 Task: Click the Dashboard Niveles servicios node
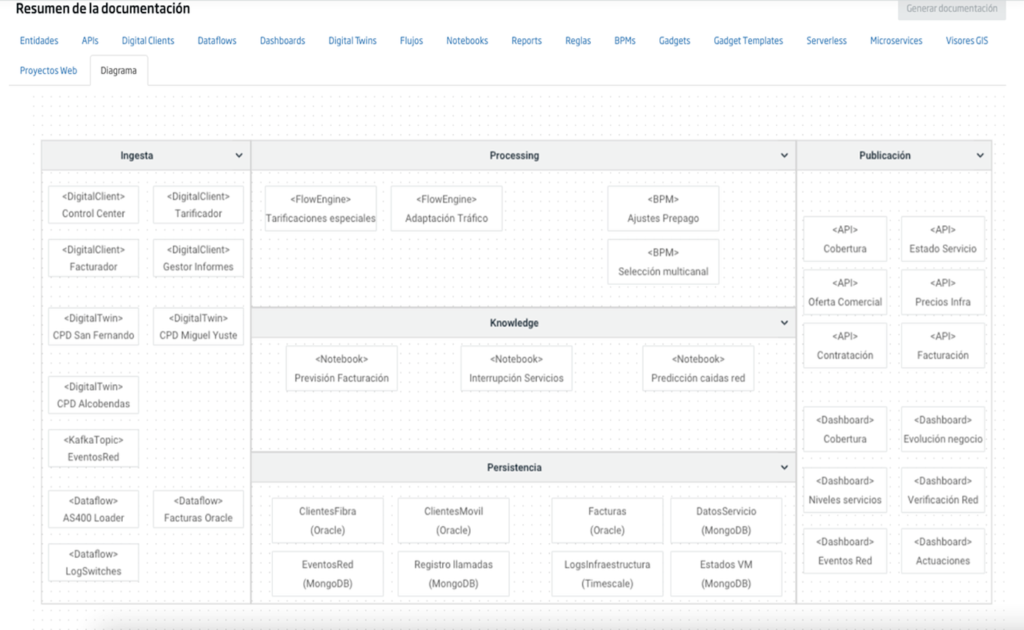[x=845, y=490]
